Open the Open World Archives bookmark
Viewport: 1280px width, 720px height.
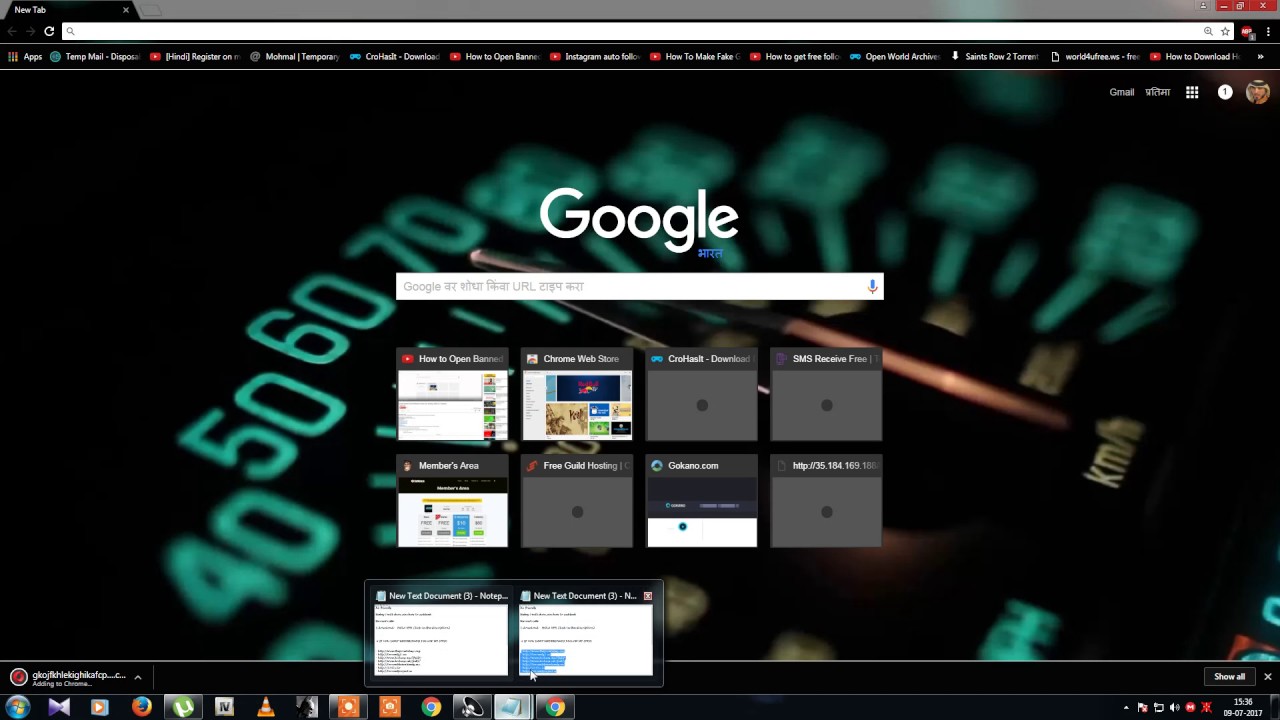tap(895, 57)
